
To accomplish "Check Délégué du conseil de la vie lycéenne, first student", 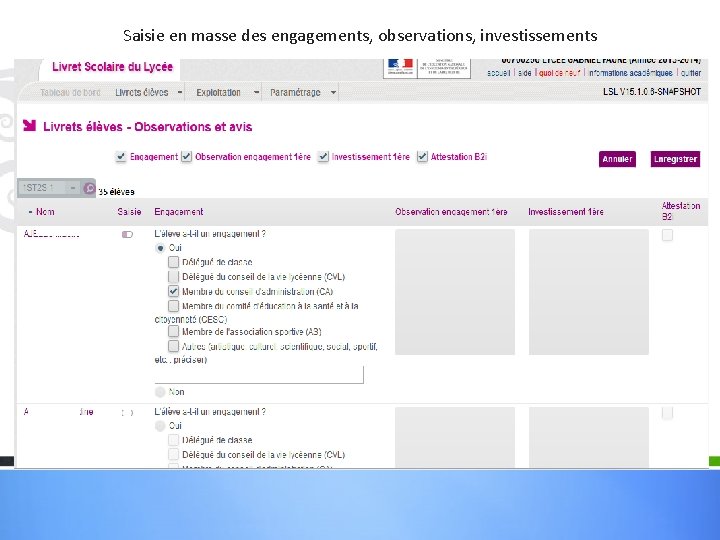I will [x=173, y=276].
